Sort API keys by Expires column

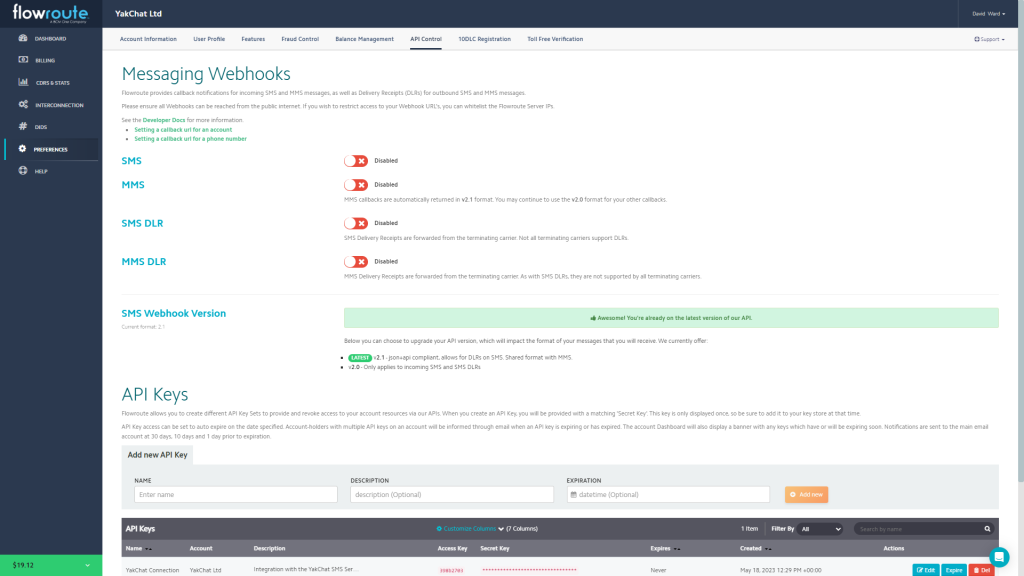click(x=677, y=549)
